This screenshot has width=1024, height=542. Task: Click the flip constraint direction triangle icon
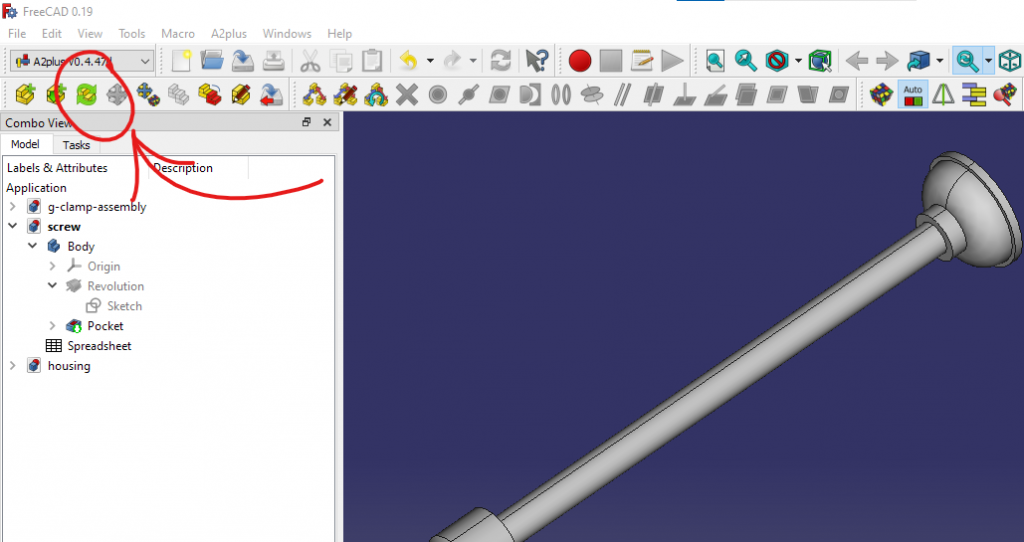[943, 95]
